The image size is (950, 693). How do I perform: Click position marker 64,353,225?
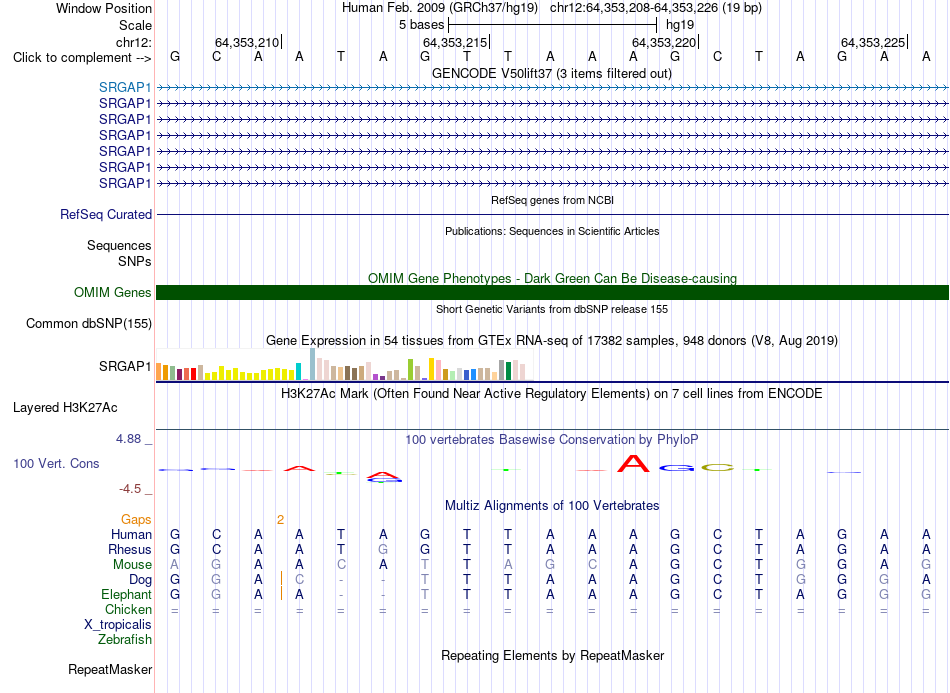[x=873, y=42]
